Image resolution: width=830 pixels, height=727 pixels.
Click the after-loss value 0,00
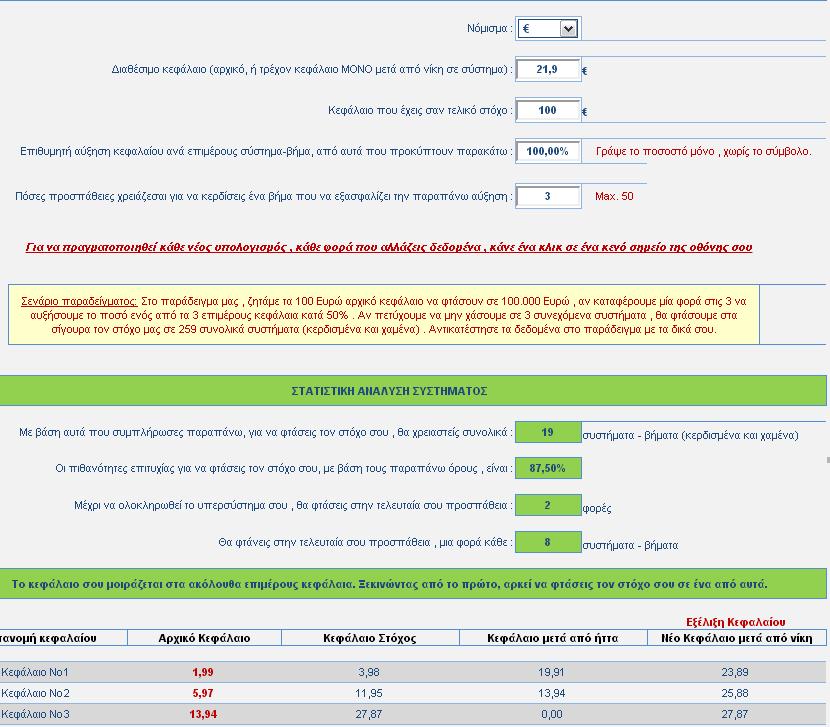pyautogui.click(x=552, y=714)
